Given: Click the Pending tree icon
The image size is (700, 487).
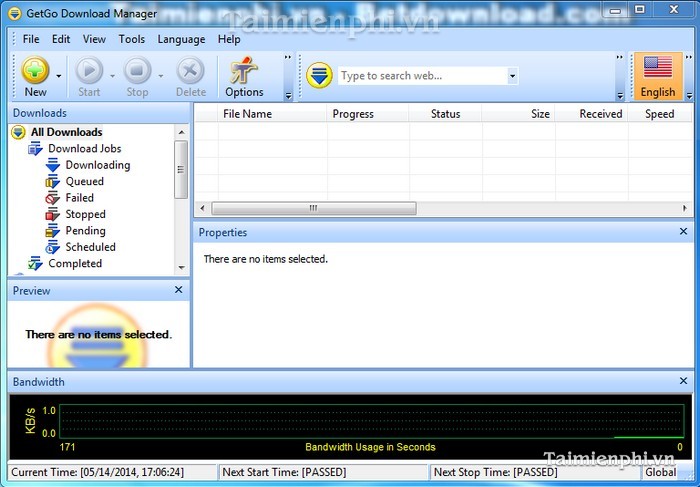Looking at the screenshot, I should 53,231.
